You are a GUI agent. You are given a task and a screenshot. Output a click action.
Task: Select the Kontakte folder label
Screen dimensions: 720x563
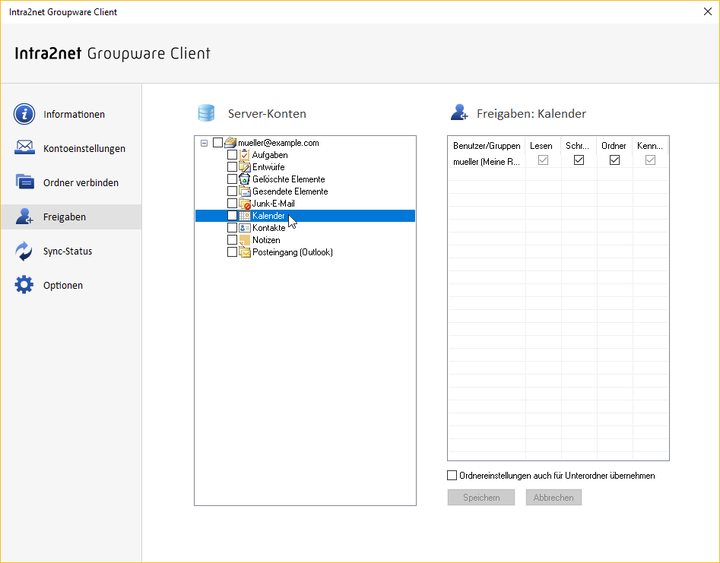click(269, 227)
